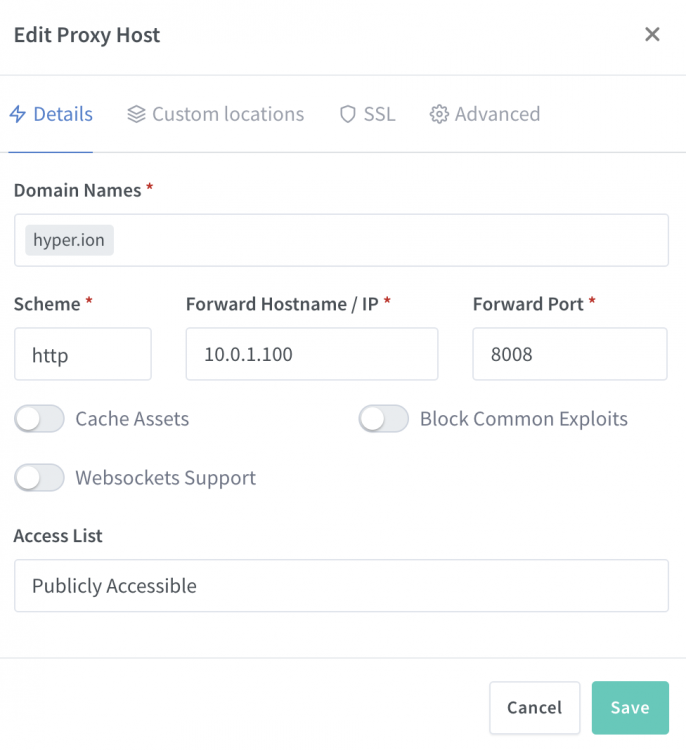Click the gear Advanced icon

click(439, 114)
